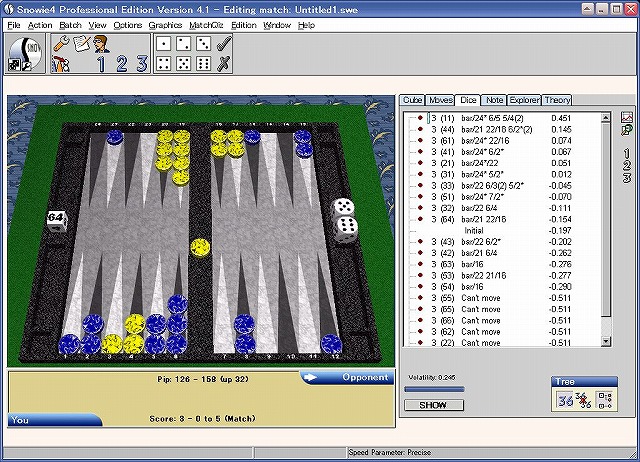The height and width of the screenshot is (462, 640).
Task: Open the notepad with pencil tool
Action: pos(82,43)
